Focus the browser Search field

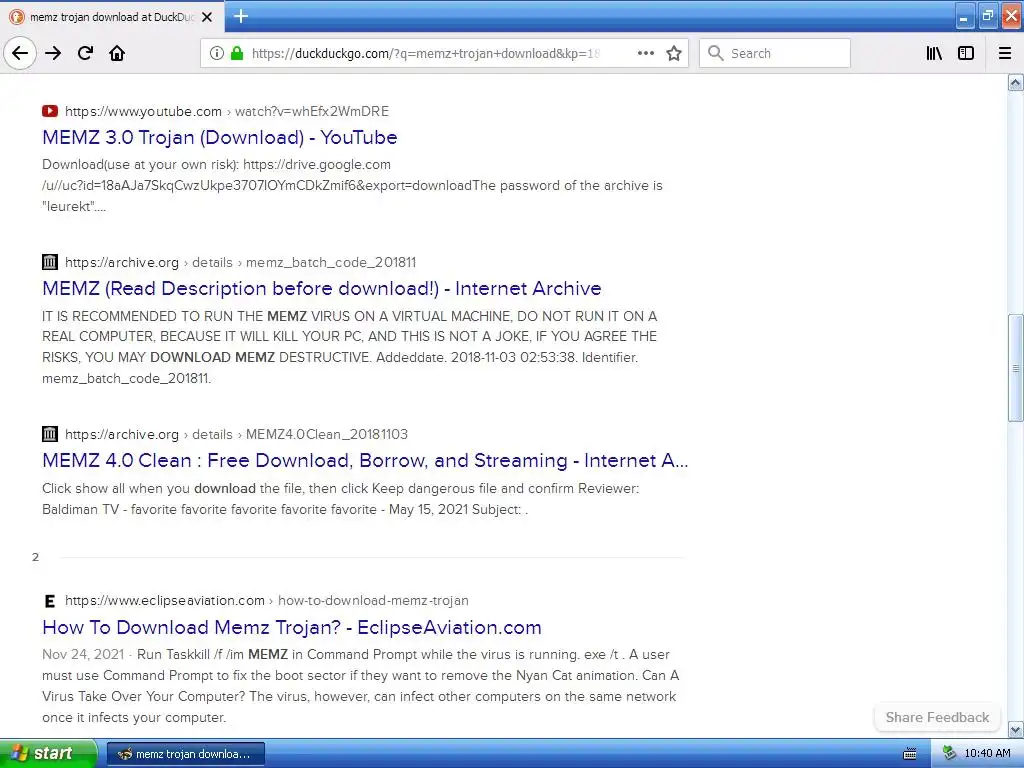coord(775,53)
